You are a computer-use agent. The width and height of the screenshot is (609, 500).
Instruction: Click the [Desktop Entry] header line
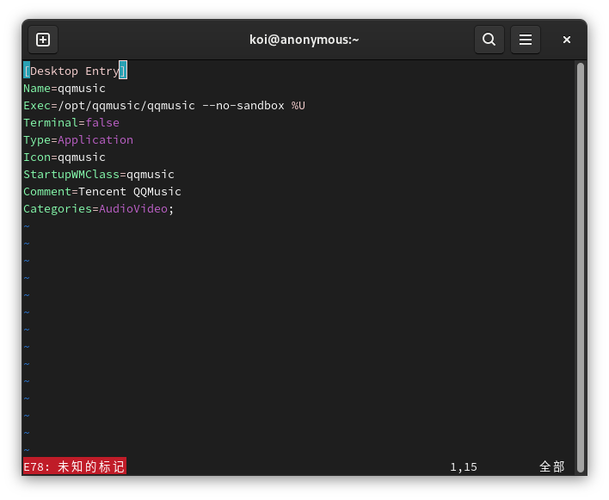[75, 71]
